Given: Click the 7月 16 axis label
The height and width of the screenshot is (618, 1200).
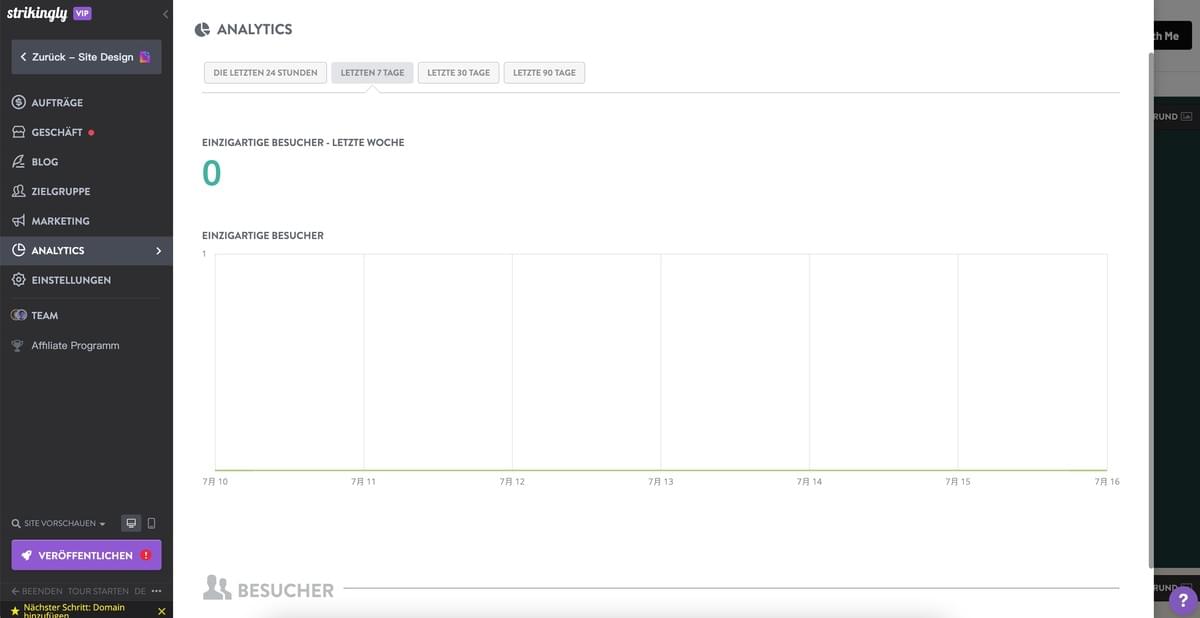Looking at the screenshot, I should (x=1107, y=482).
